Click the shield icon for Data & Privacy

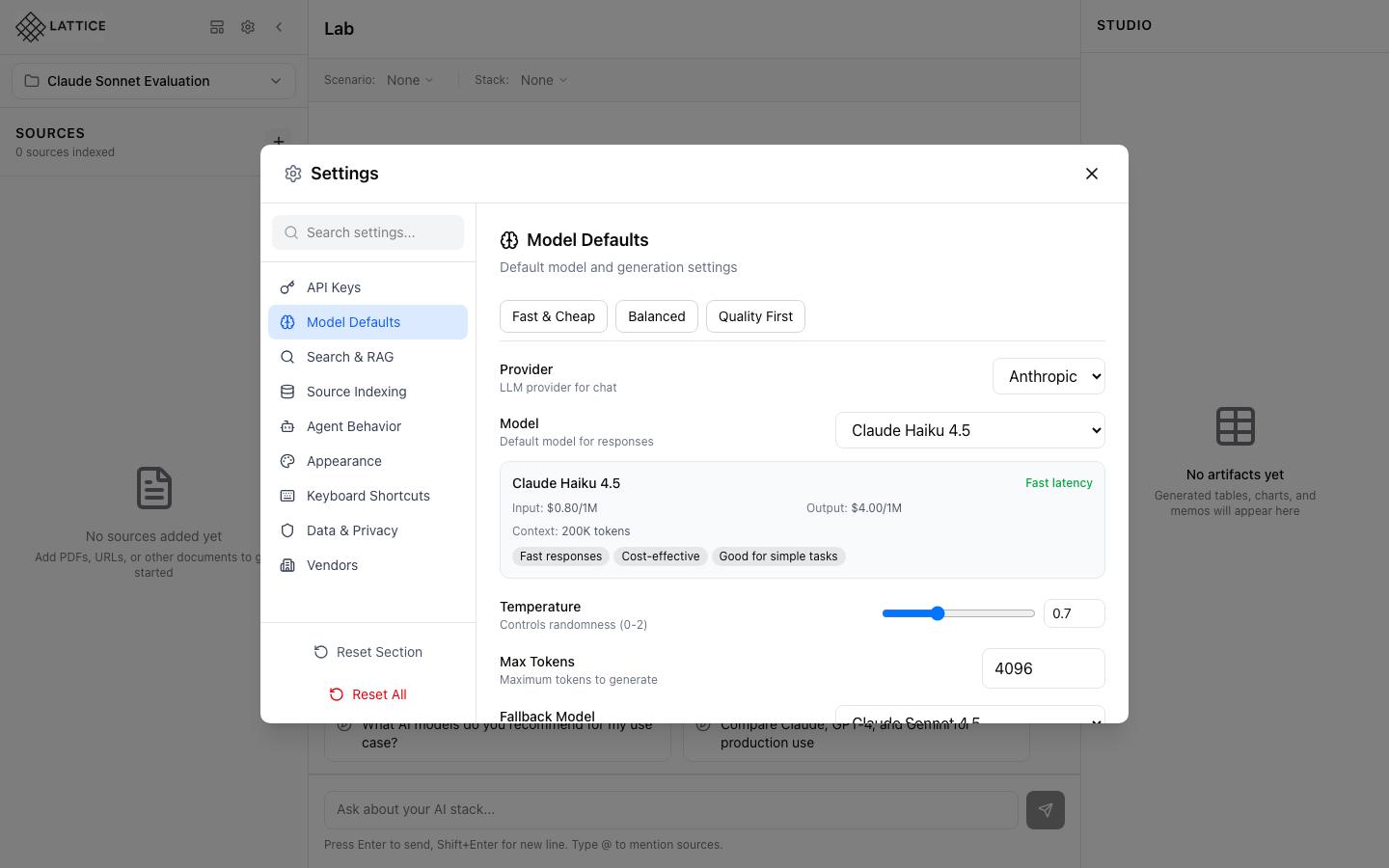[286, 529]
